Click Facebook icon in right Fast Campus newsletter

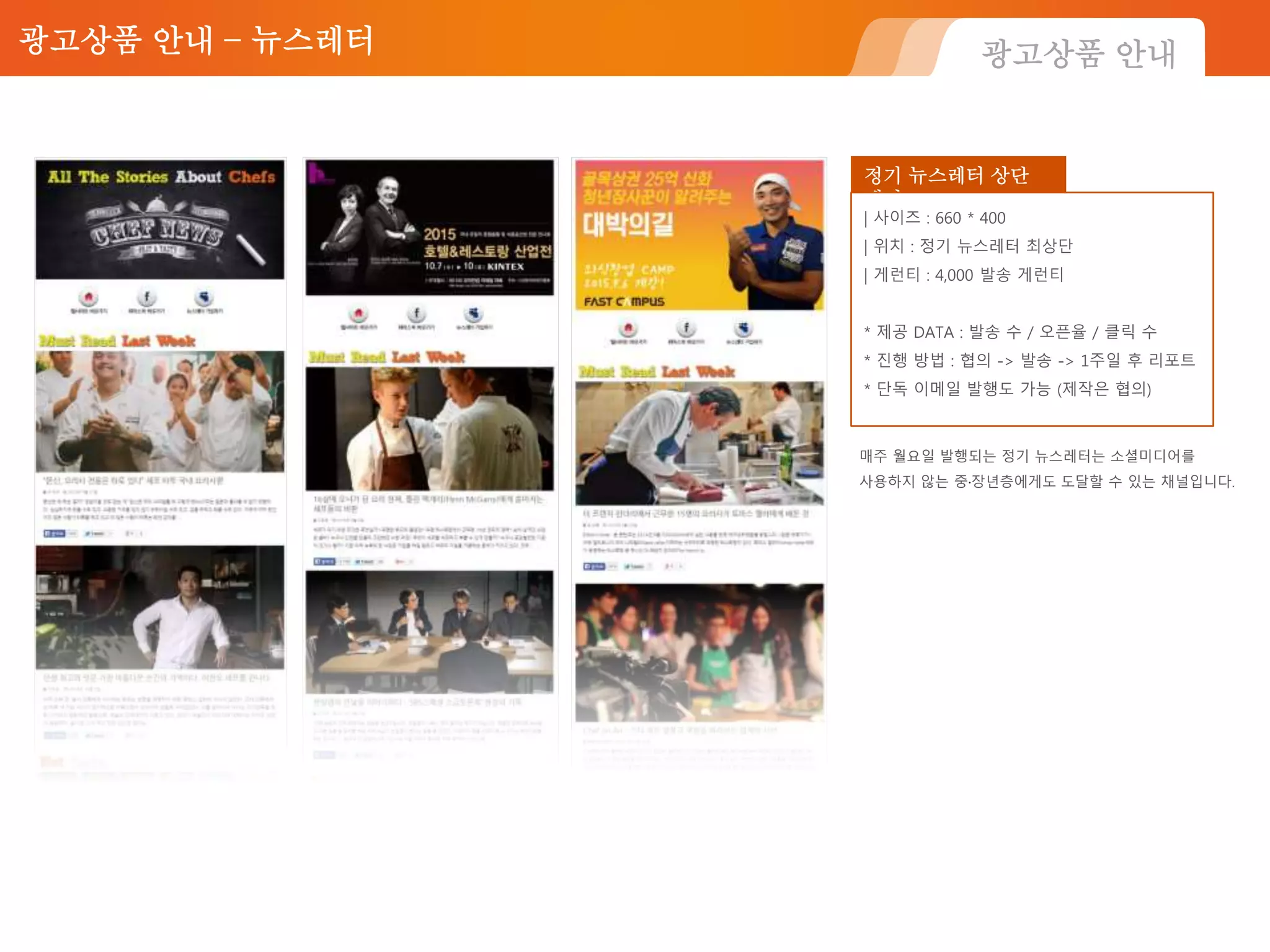[686, 327]
